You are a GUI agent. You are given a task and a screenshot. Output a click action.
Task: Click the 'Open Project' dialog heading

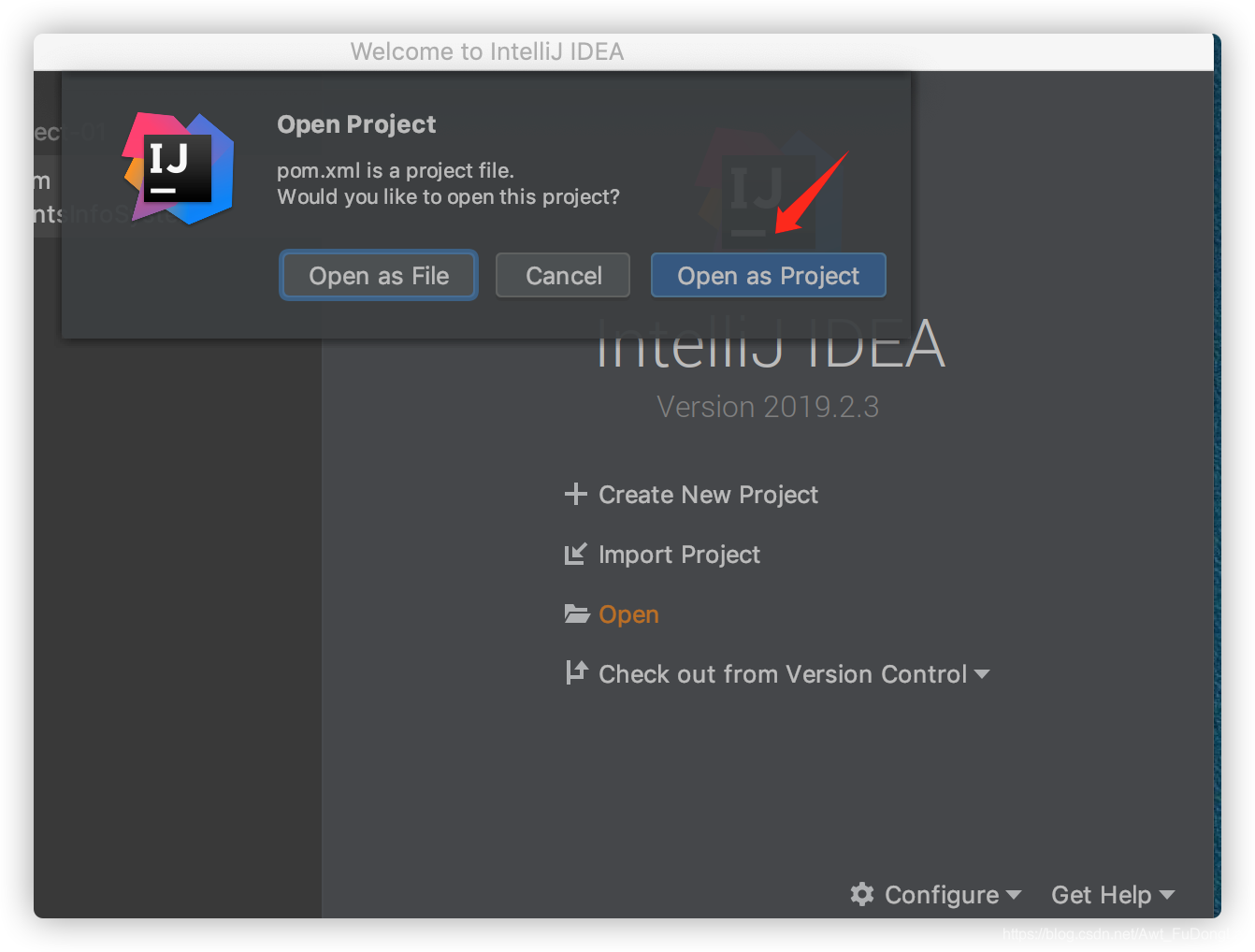pyautogui.click(x=356, y=124)
